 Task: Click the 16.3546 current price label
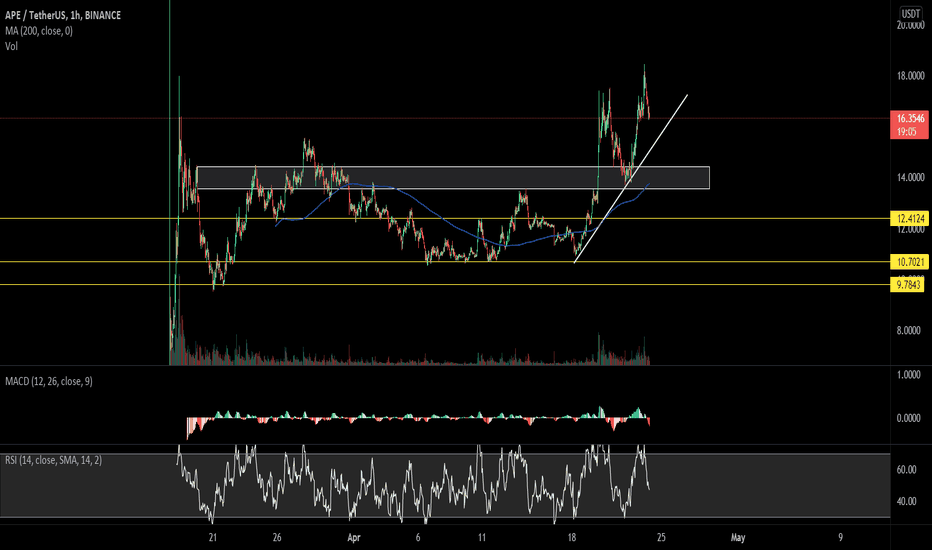(910, 118)
